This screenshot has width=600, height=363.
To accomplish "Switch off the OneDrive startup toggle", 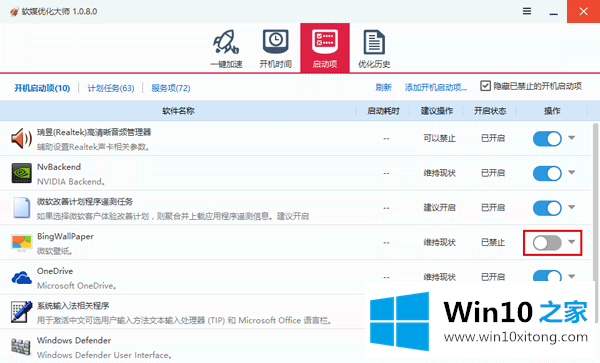I will [x=547, y=276].
